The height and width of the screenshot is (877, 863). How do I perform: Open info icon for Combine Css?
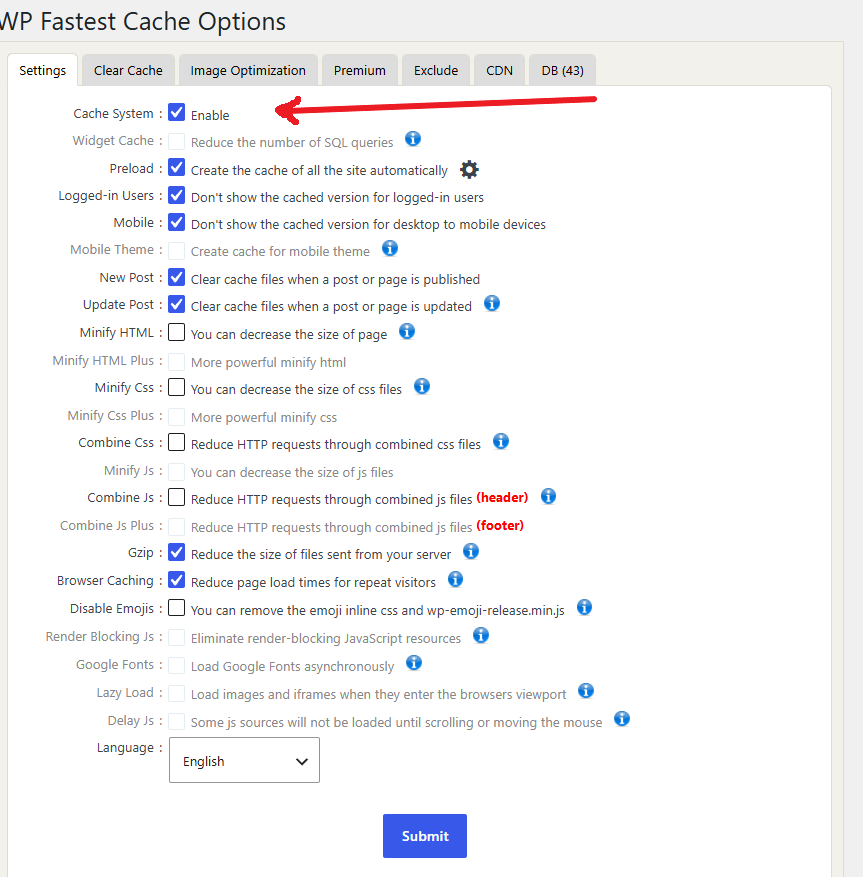pyautogui.click(x=501, y=441)
